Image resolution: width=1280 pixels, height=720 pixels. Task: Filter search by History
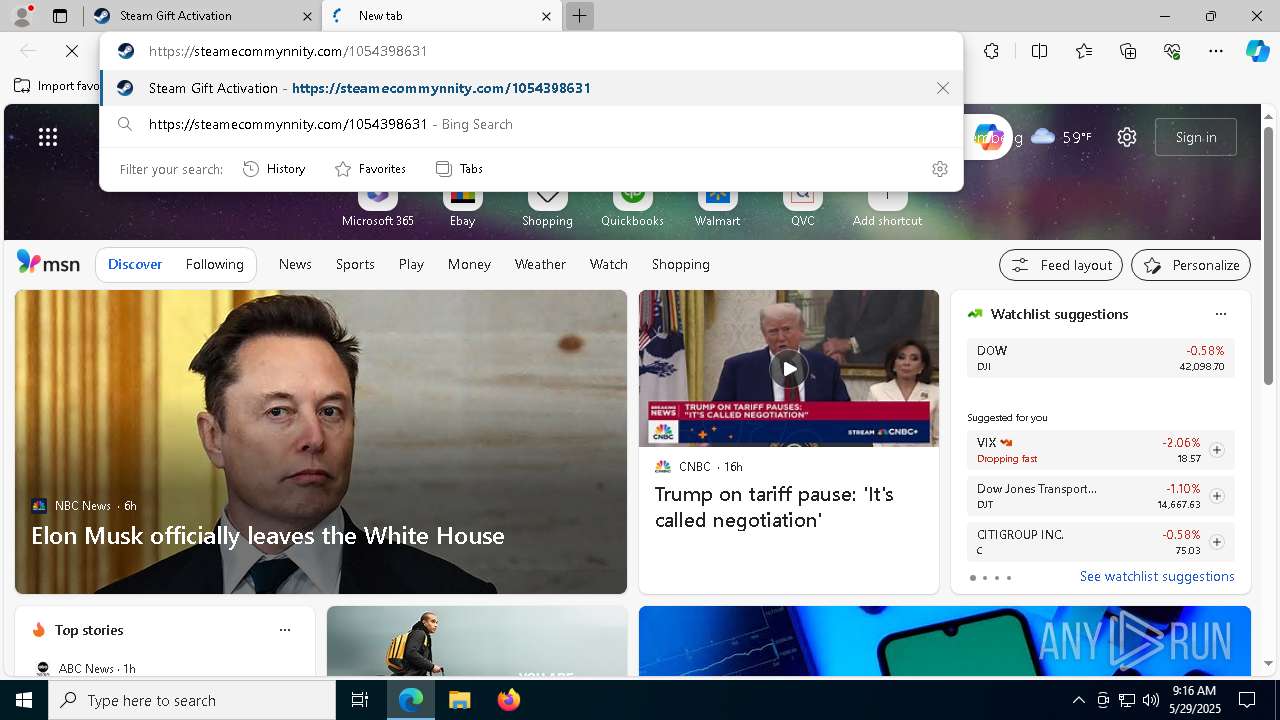click(x=275, y=169)
